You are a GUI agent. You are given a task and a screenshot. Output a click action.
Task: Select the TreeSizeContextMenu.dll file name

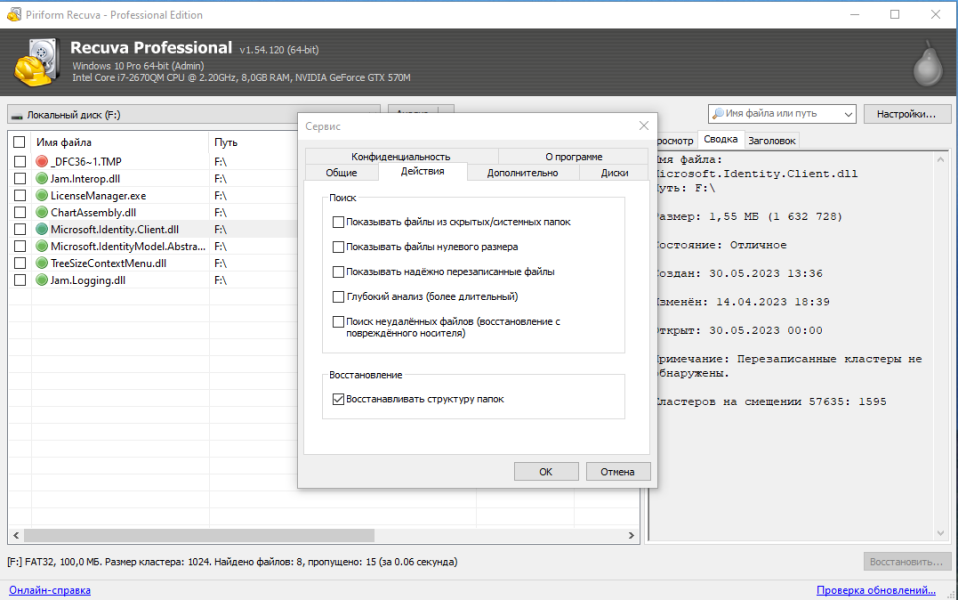click(x=109, y=263)
